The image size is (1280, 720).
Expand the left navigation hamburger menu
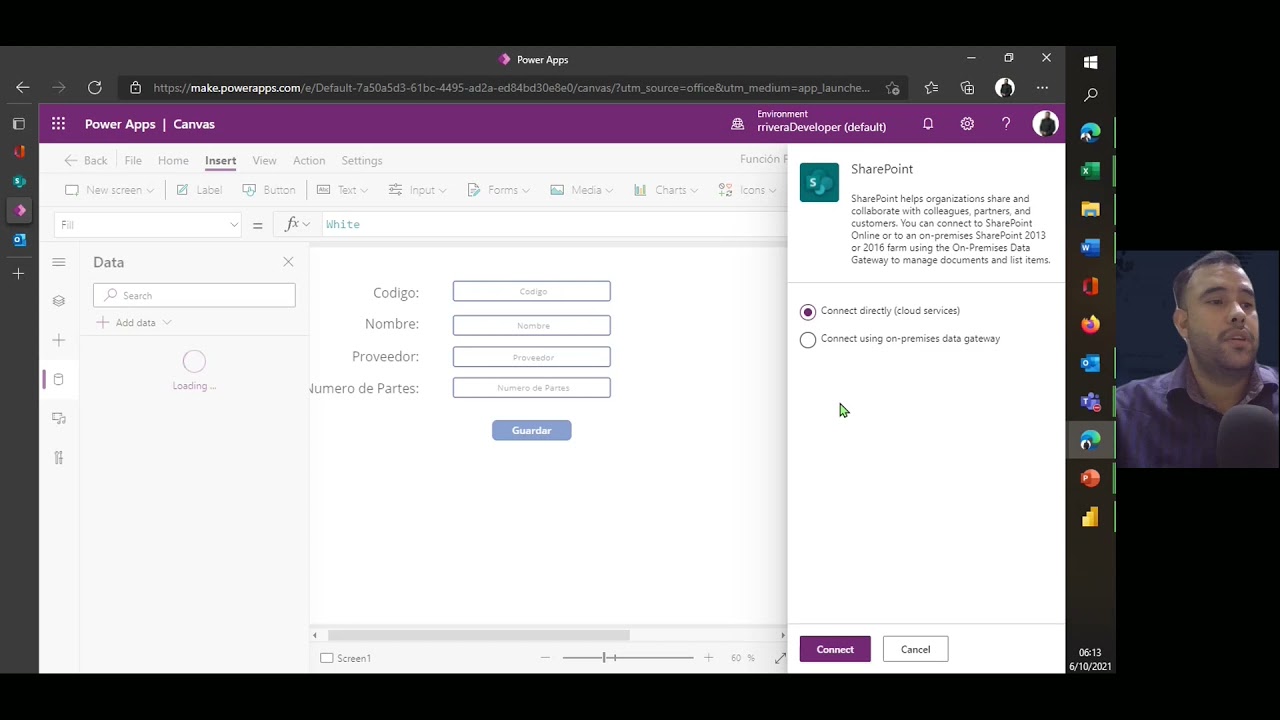59,262
